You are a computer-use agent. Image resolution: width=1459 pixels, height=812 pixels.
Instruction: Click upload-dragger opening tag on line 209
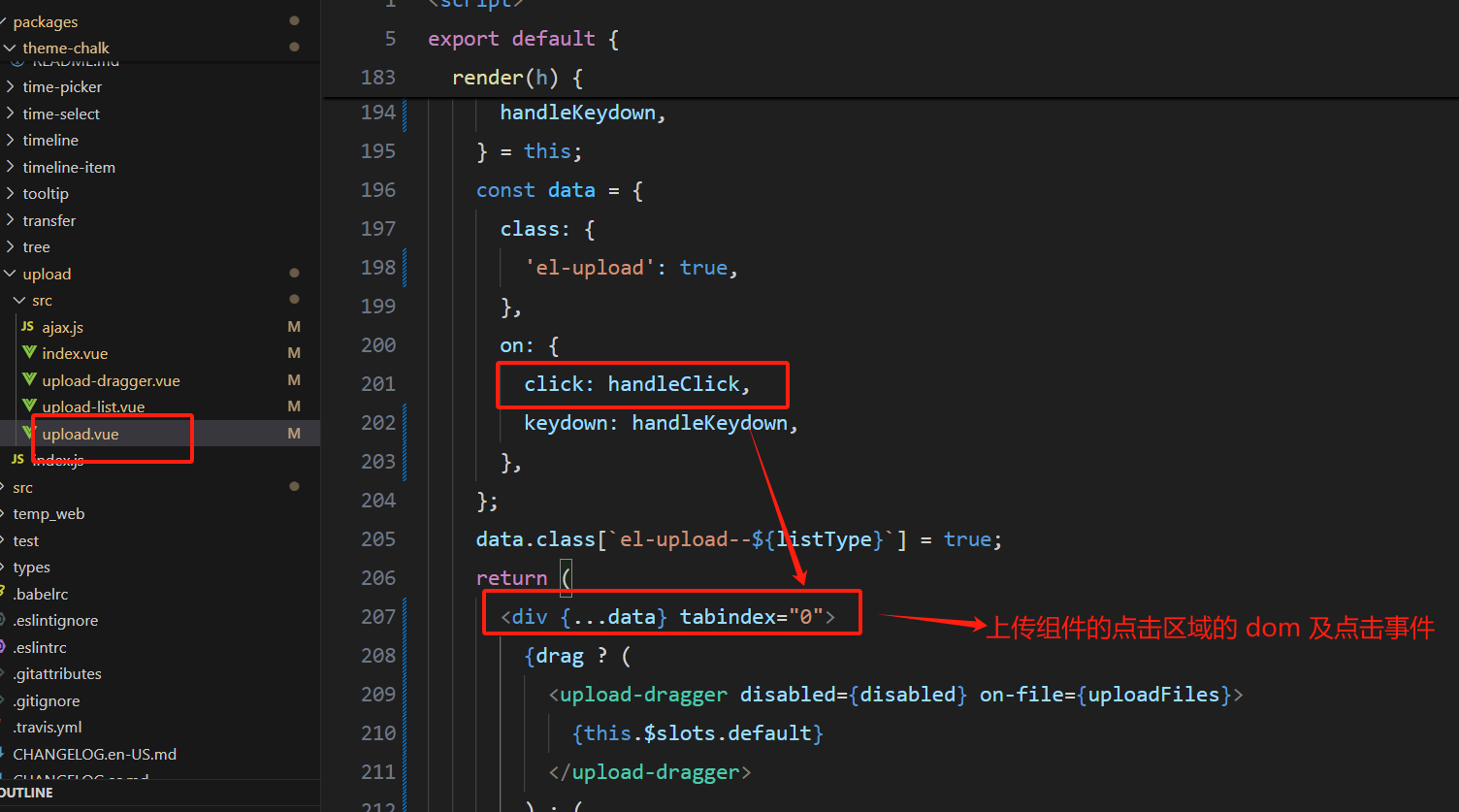643,695
